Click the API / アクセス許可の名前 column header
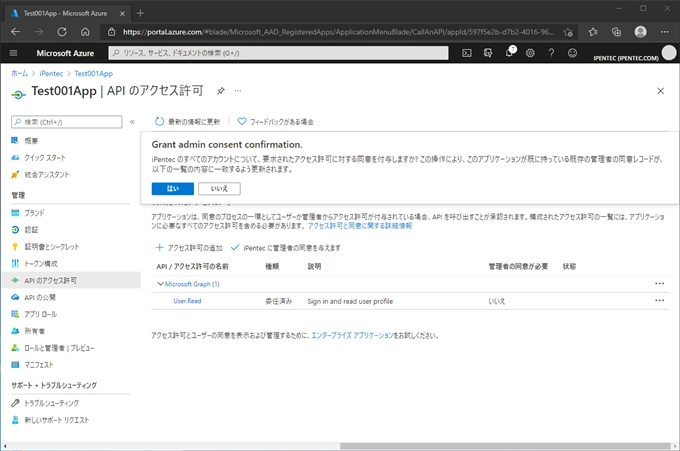Image resolution: width=680 pixels, height=451 pixels. [193, 266]
